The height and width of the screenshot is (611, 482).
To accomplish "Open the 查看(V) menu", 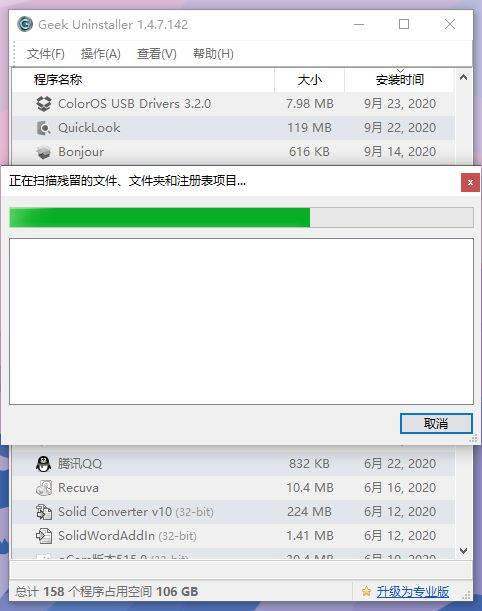I will point(157,54).
